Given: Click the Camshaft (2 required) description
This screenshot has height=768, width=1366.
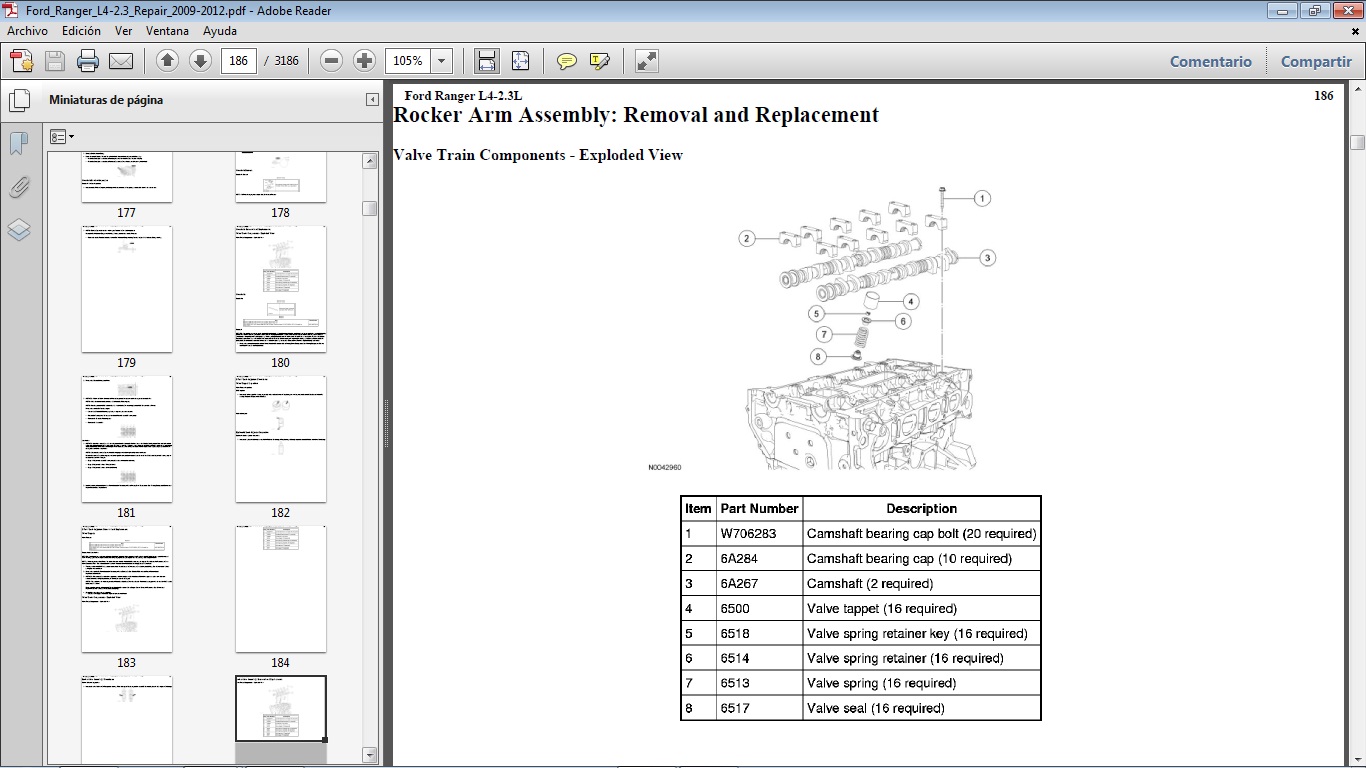Looking at the screenshot, I should point(870,583).
